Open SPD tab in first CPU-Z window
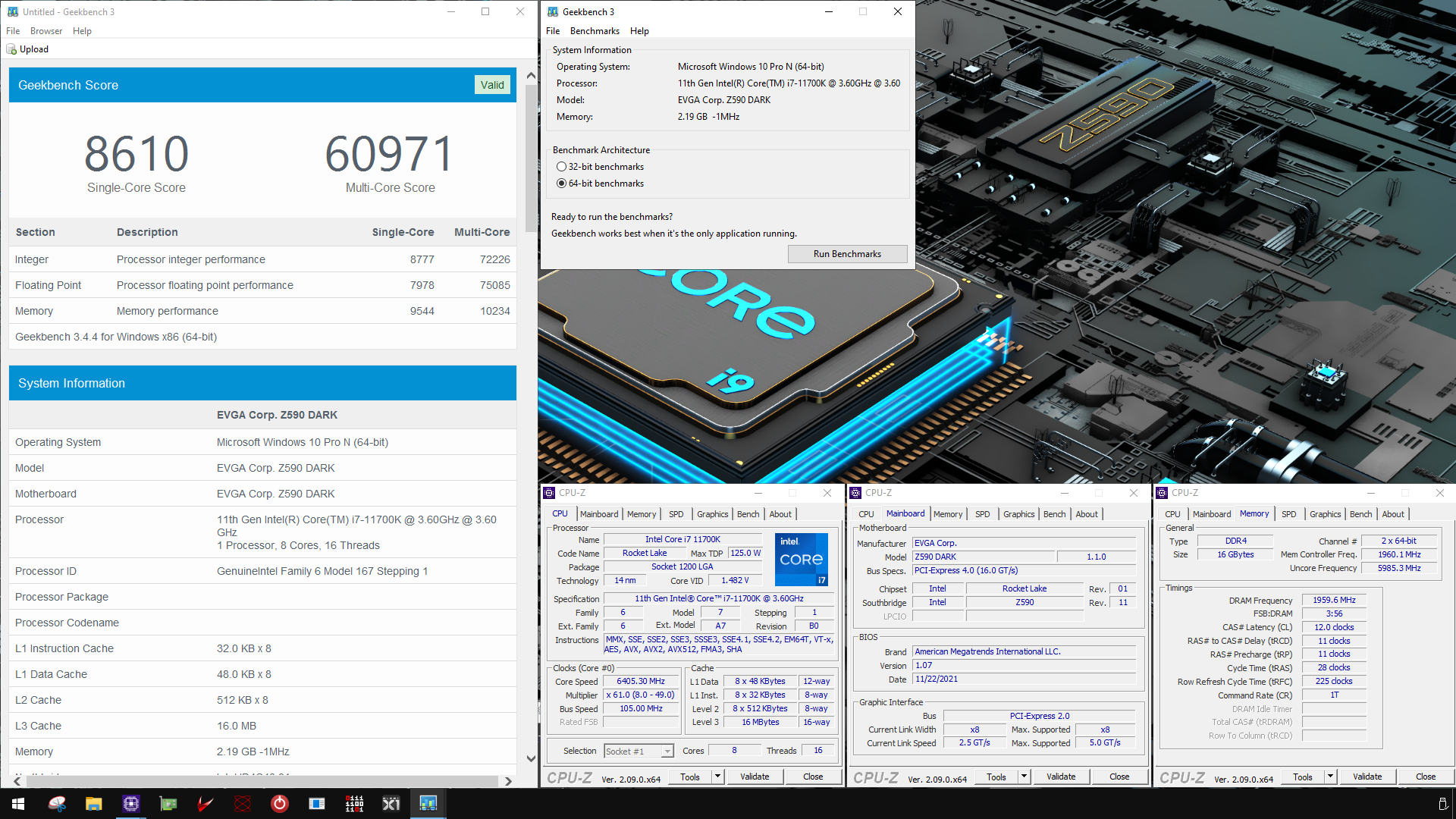Screen dimensions: 1456x819 click(x=676, y=514)
